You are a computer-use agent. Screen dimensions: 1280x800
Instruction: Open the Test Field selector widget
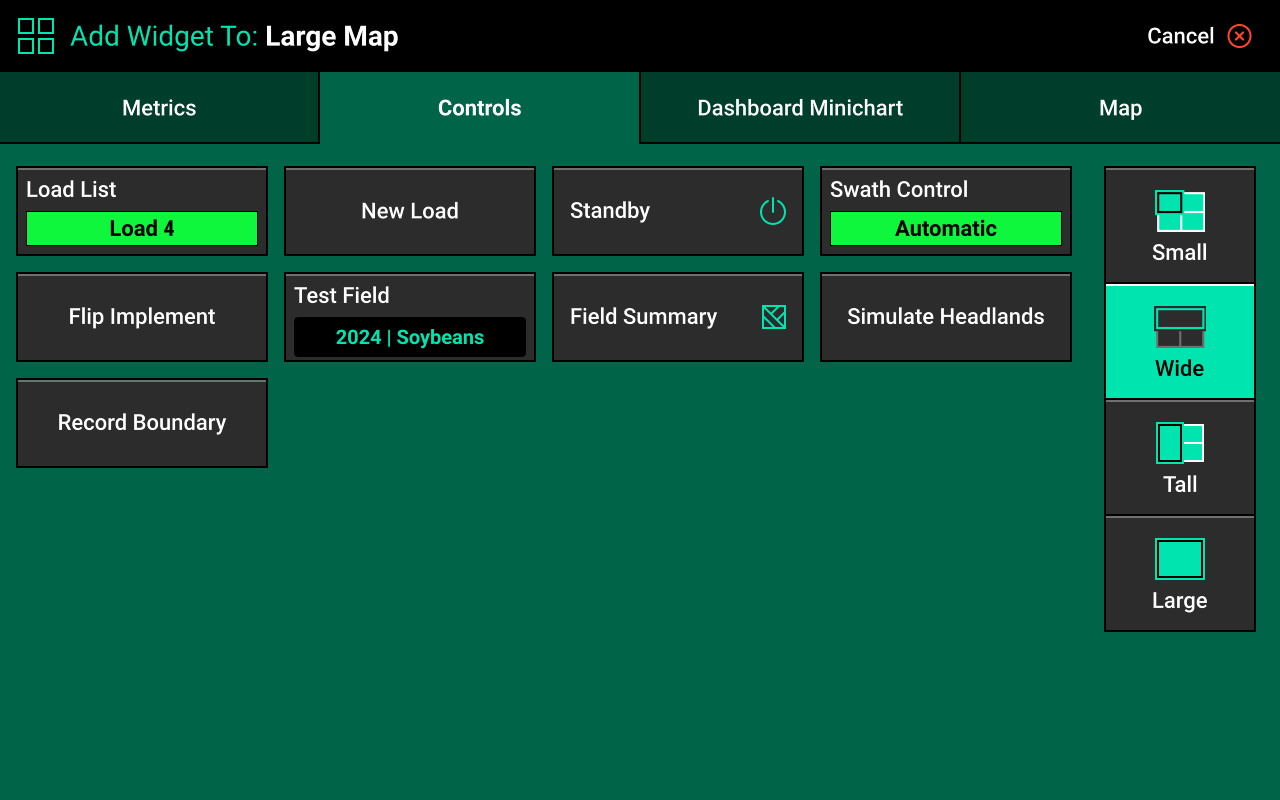tap(342, 296)
